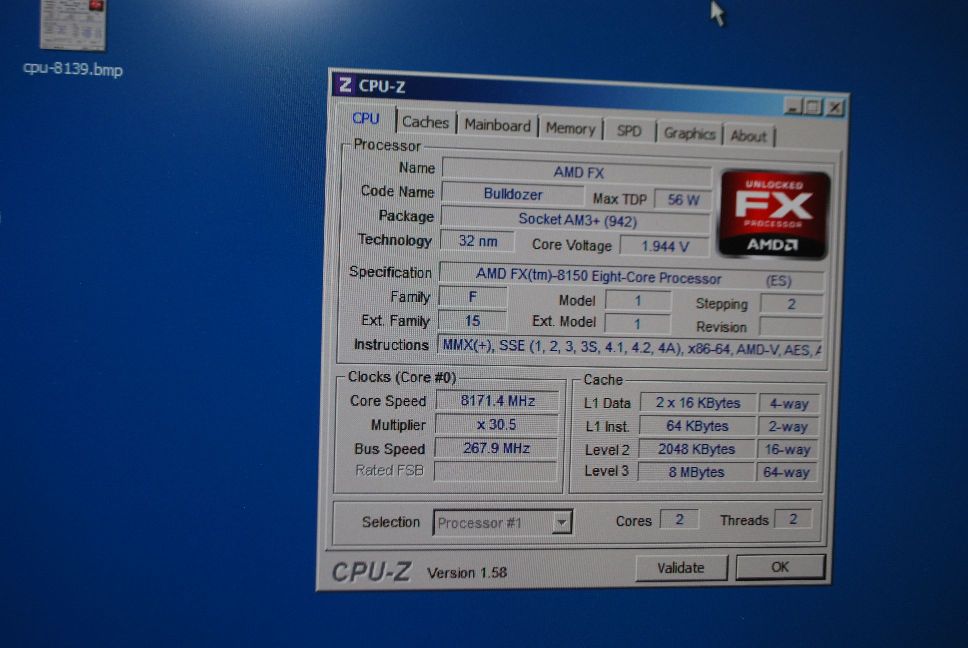Viewport: 968px width, 648px height.
Task: Click the 'x 30.5' multiplier value
Action: [496, 425]
